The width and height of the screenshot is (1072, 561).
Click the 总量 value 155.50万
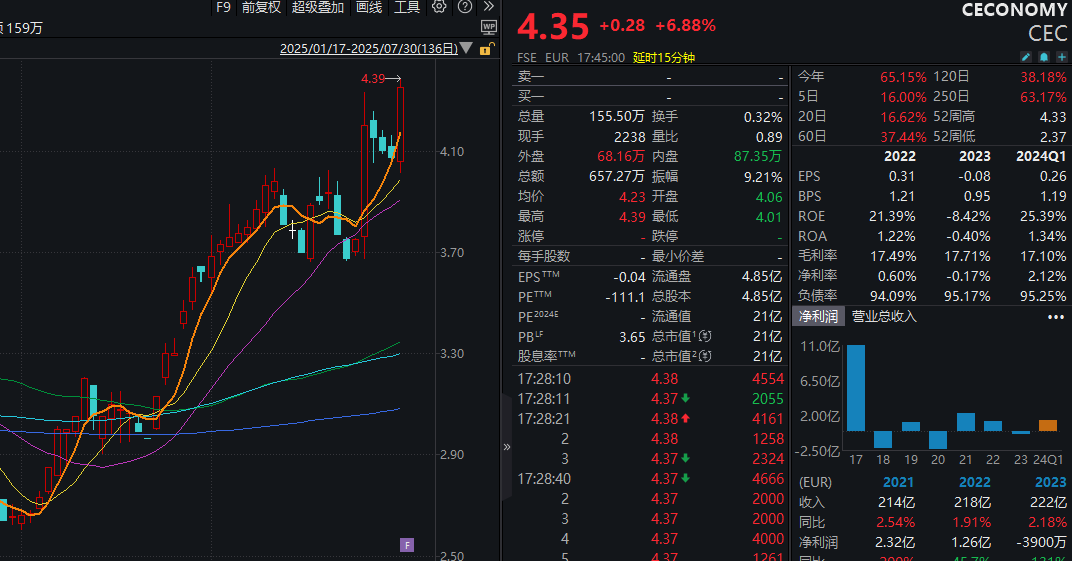[x=617, y=117]
